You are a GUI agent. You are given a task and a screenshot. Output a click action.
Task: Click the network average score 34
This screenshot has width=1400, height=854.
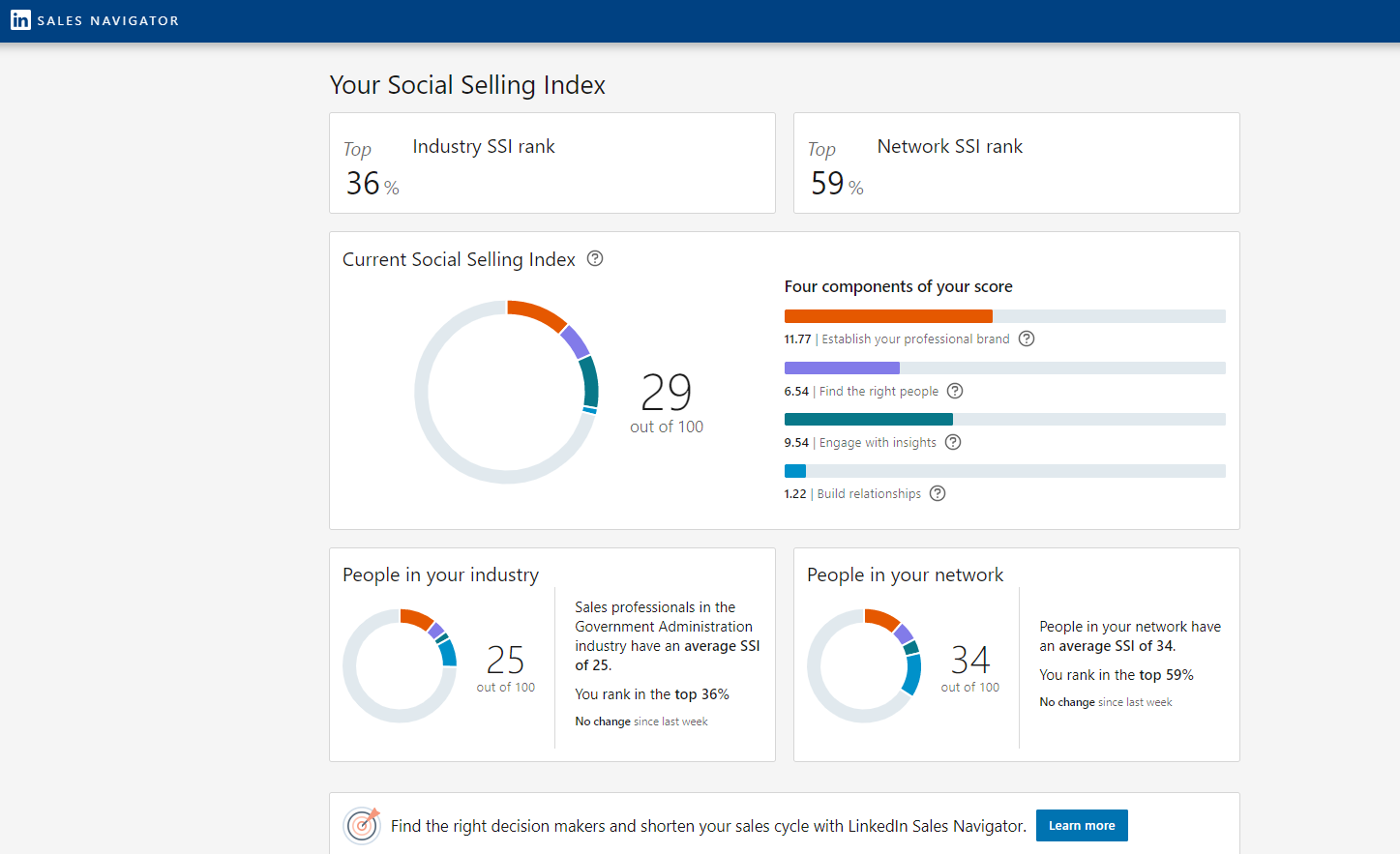tap(970, 660)
